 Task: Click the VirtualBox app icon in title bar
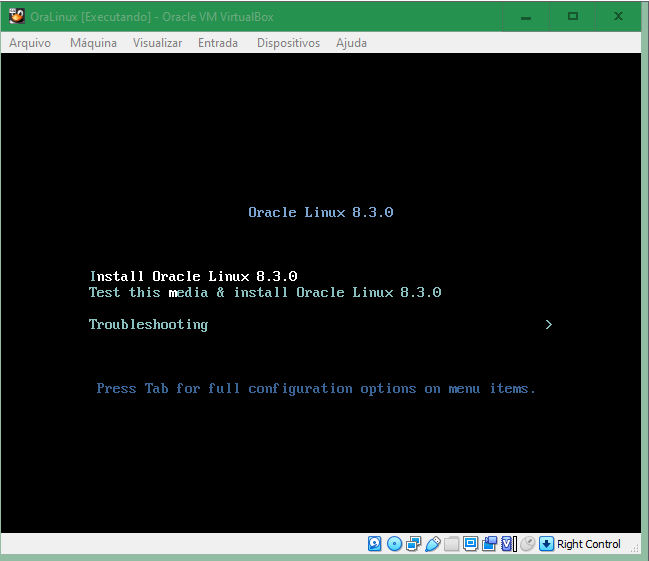tap(17, 16)
